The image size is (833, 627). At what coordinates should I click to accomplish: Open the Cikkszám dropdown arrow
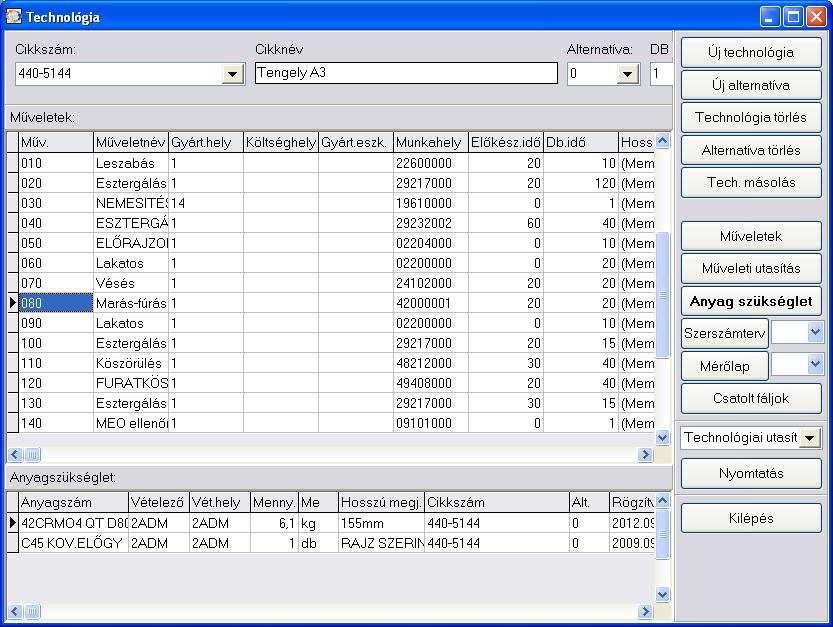click(x=233, y=74)
